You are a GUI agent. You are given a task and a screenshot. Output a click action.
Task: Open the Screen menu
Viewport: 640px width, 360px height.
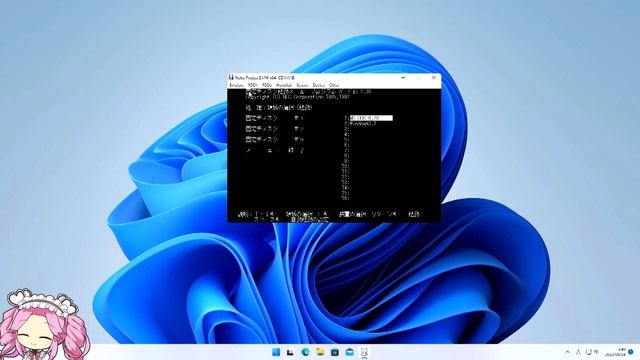click(x=302, y=85)
